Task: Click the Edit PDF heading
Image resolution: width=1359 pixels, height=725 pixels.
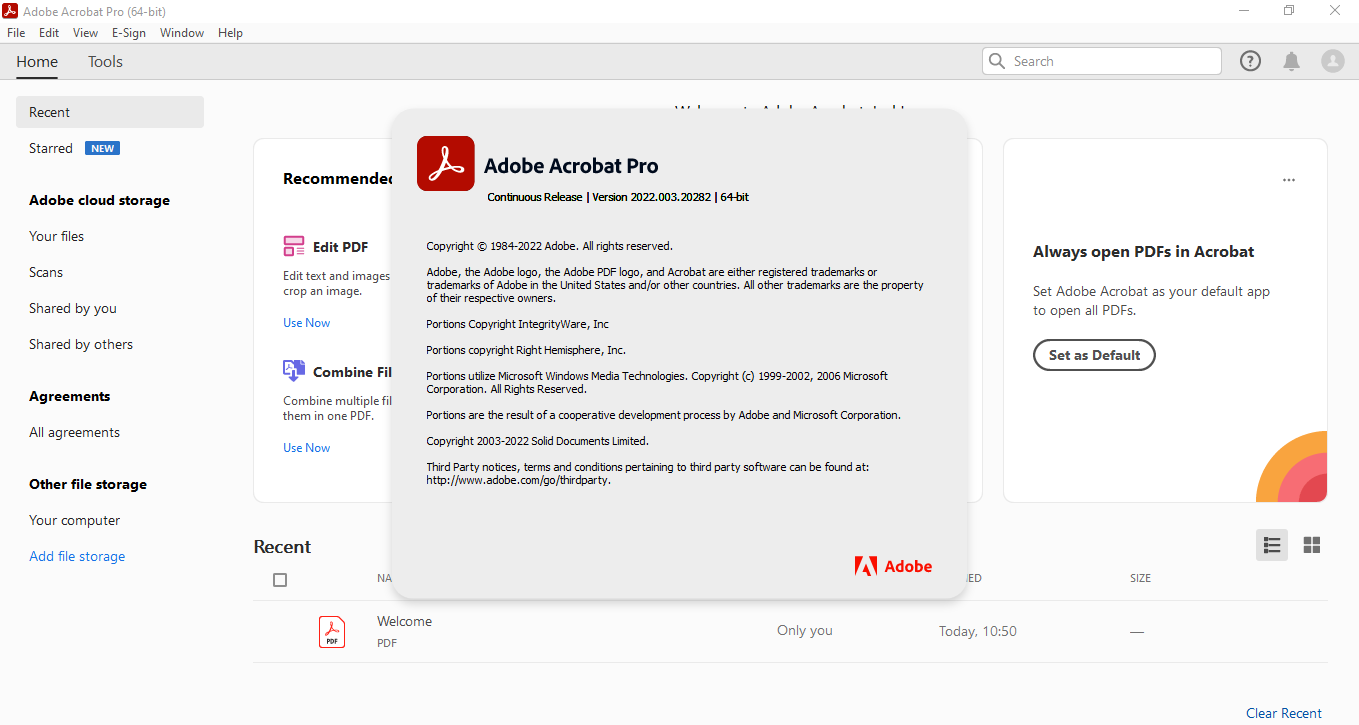Action: 340,247
